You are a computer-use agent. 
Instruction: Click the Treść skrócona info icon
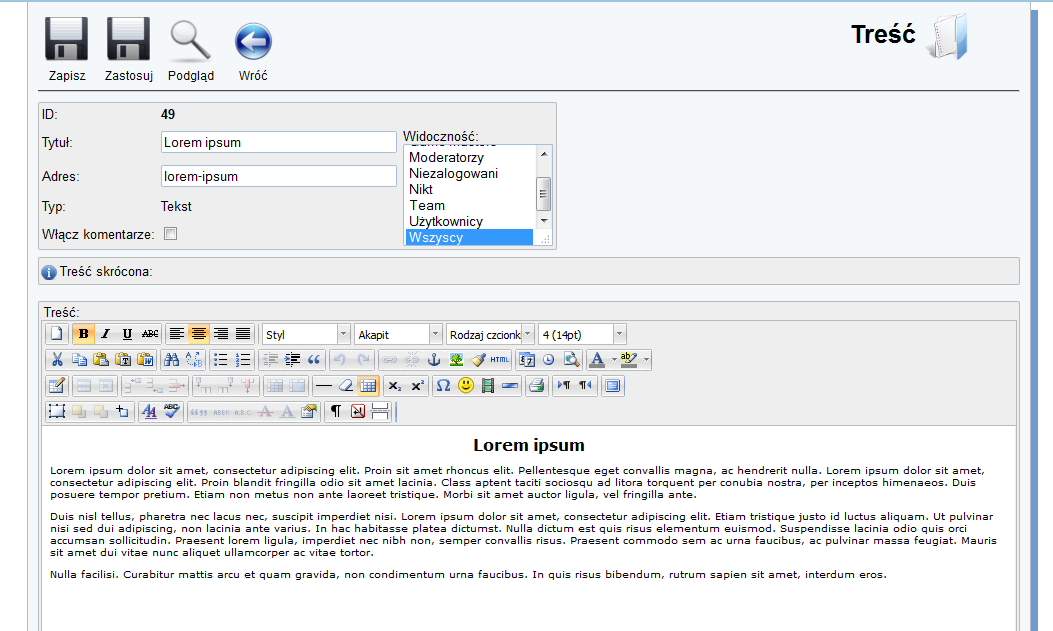[x=49, y=272]
